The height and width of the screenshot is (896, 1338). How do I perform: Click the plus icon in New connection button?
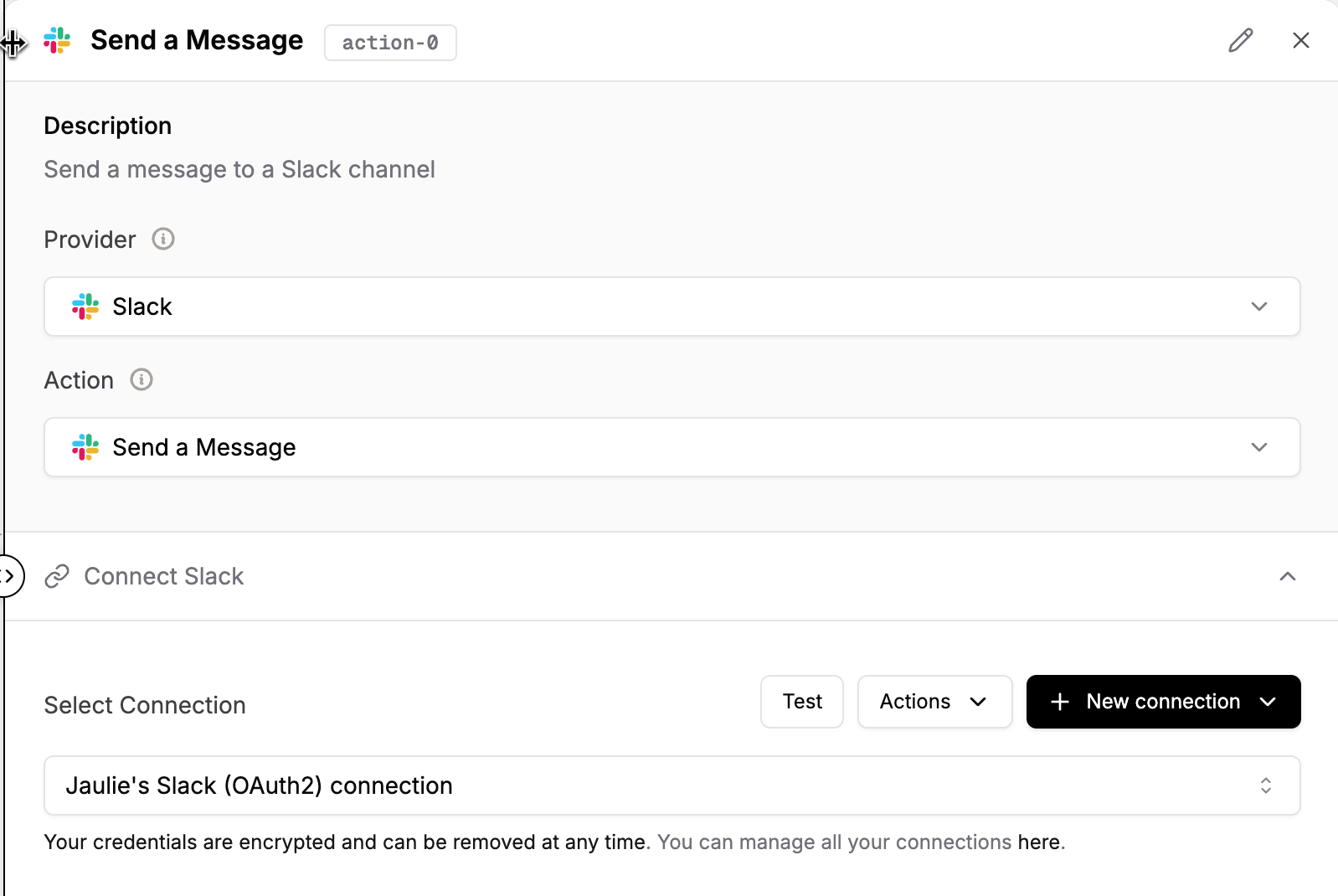pyautogui.click(x=1059, y=702)
